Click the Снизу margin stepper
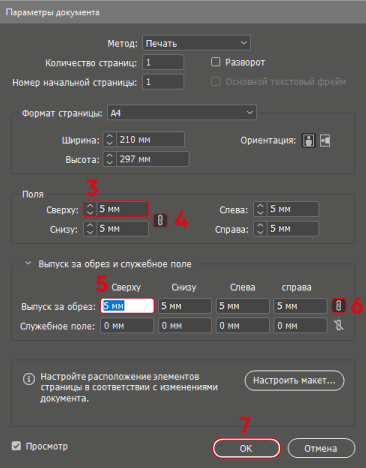The image size is (366, 468). (90, 229)
